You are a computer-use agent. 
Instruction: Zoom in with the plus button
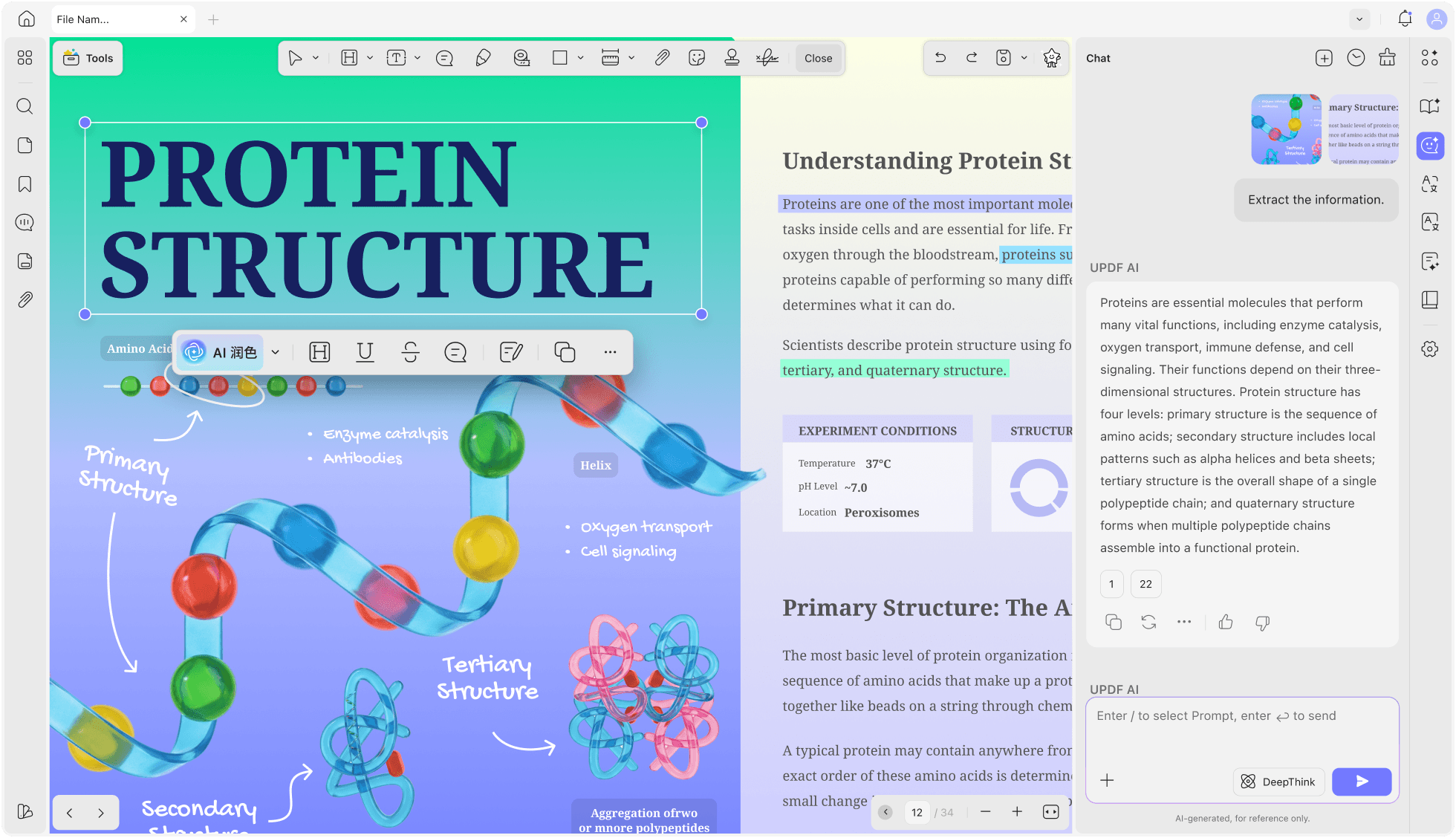1017,812
